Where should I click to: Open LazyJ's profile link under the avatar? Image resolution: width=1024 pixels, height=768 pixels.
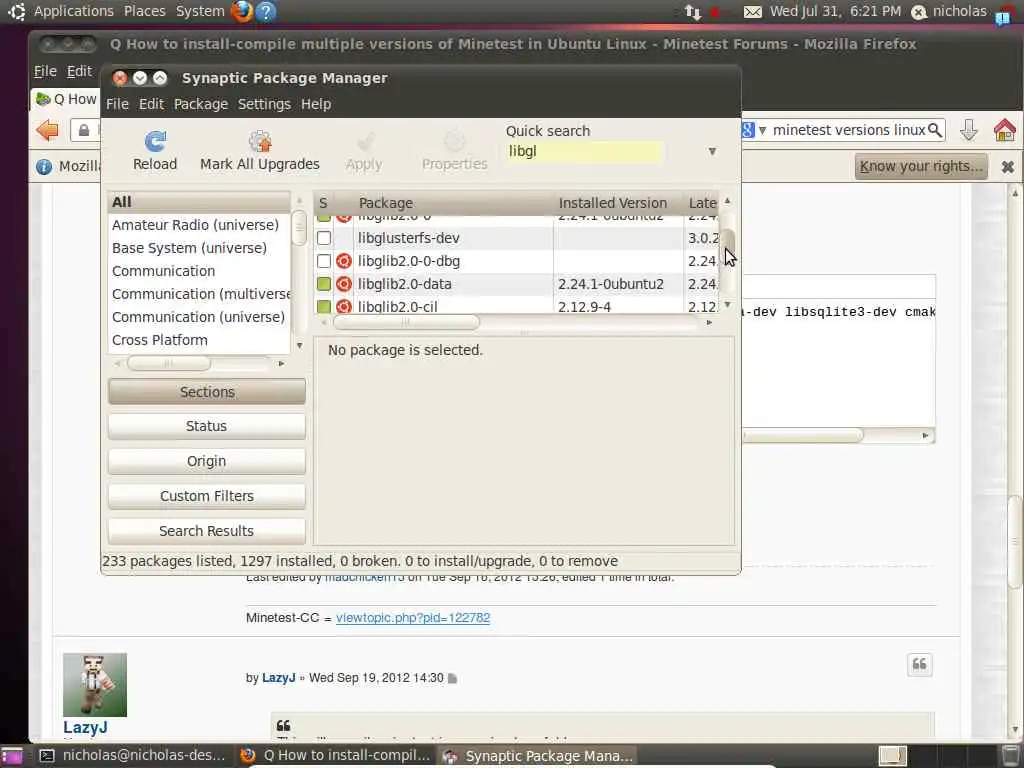coord(85,727)
